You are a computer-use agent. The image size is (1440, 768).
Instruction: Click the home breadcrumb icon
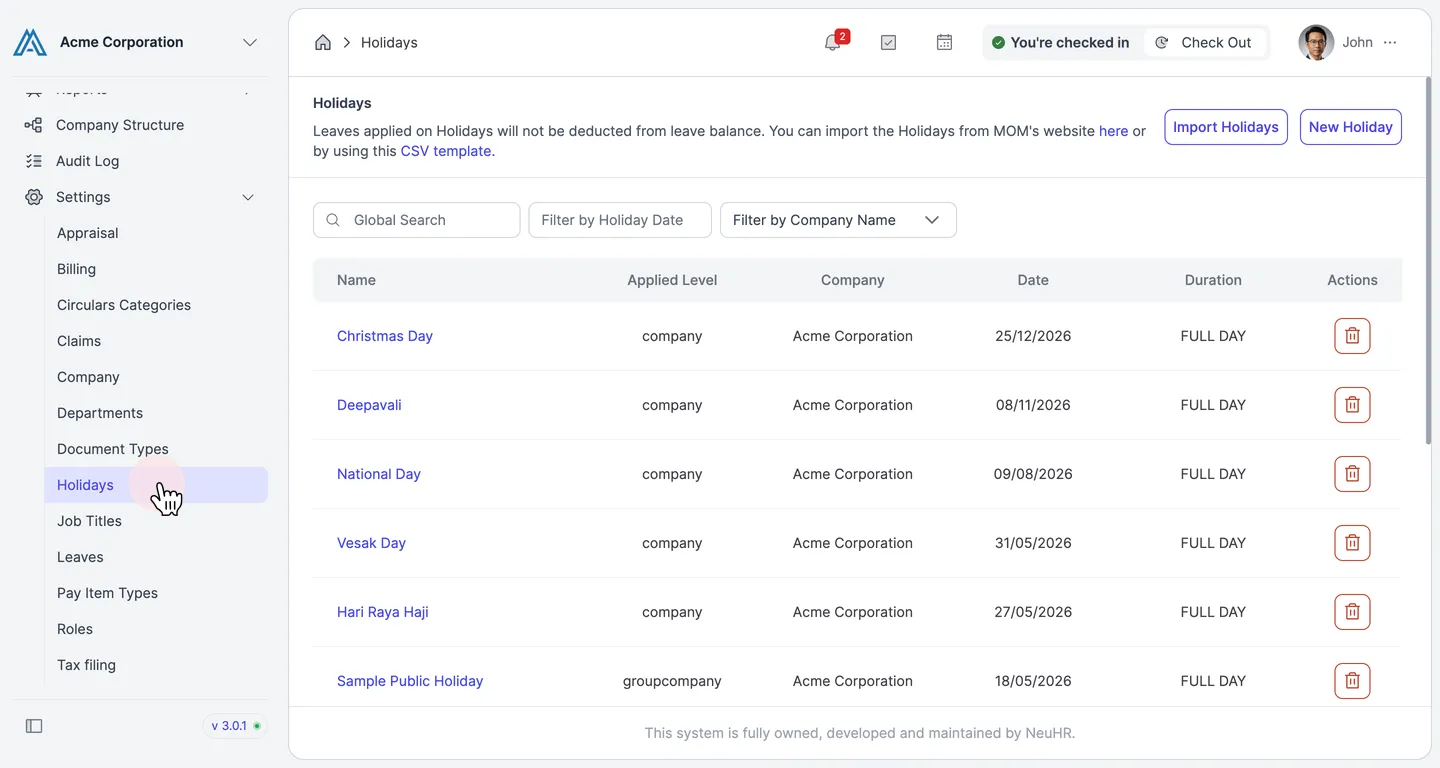pyautogui.click(x=323, y=42)
